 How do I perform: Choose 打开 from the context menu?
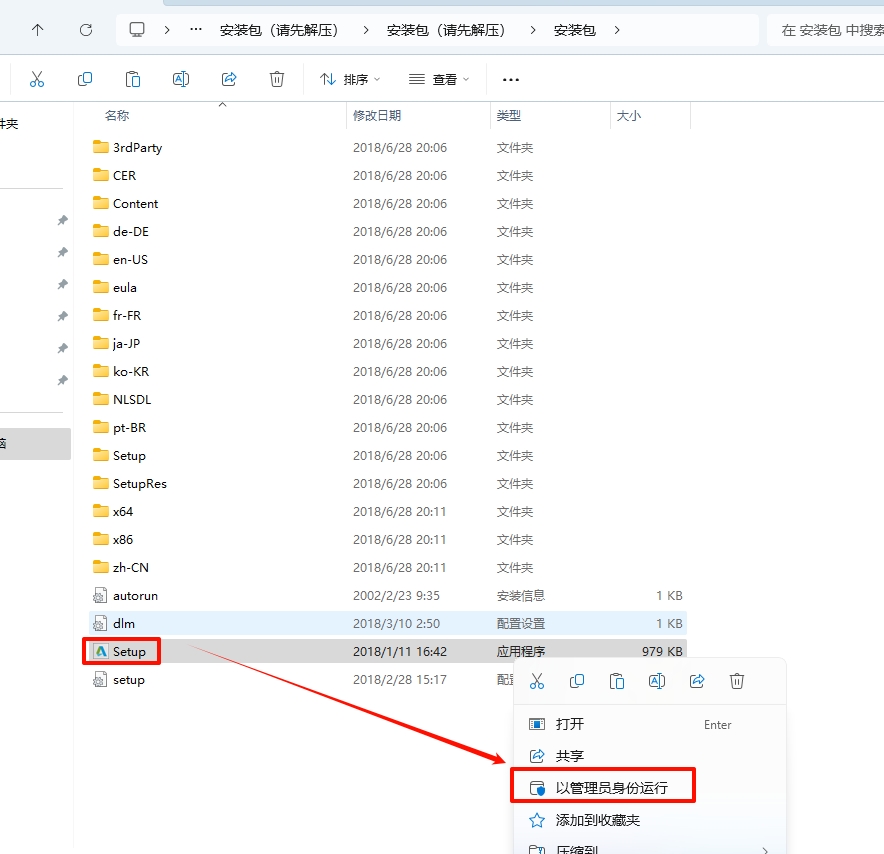point(570,724)
